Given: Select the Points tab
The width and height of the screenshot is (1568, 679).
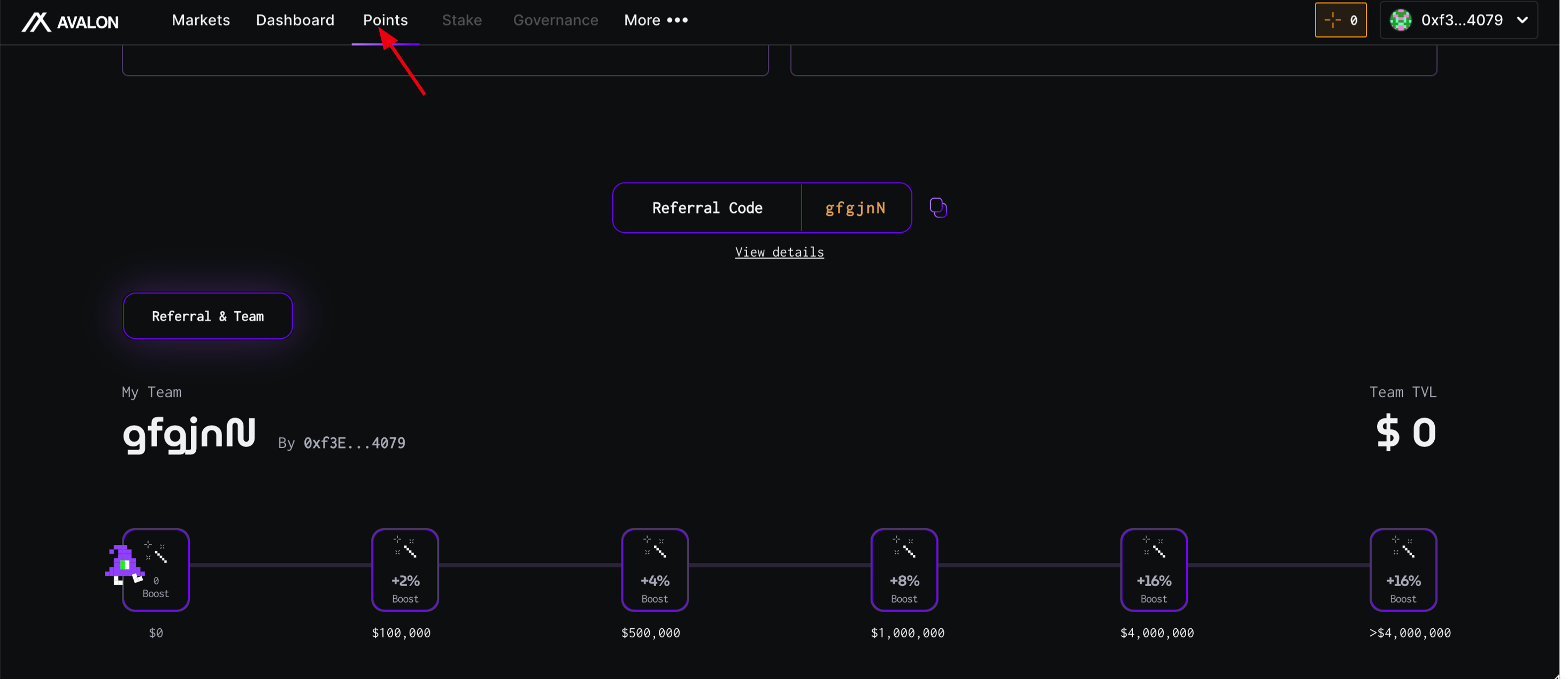Looking at the screenshot, I should (385, 20).
